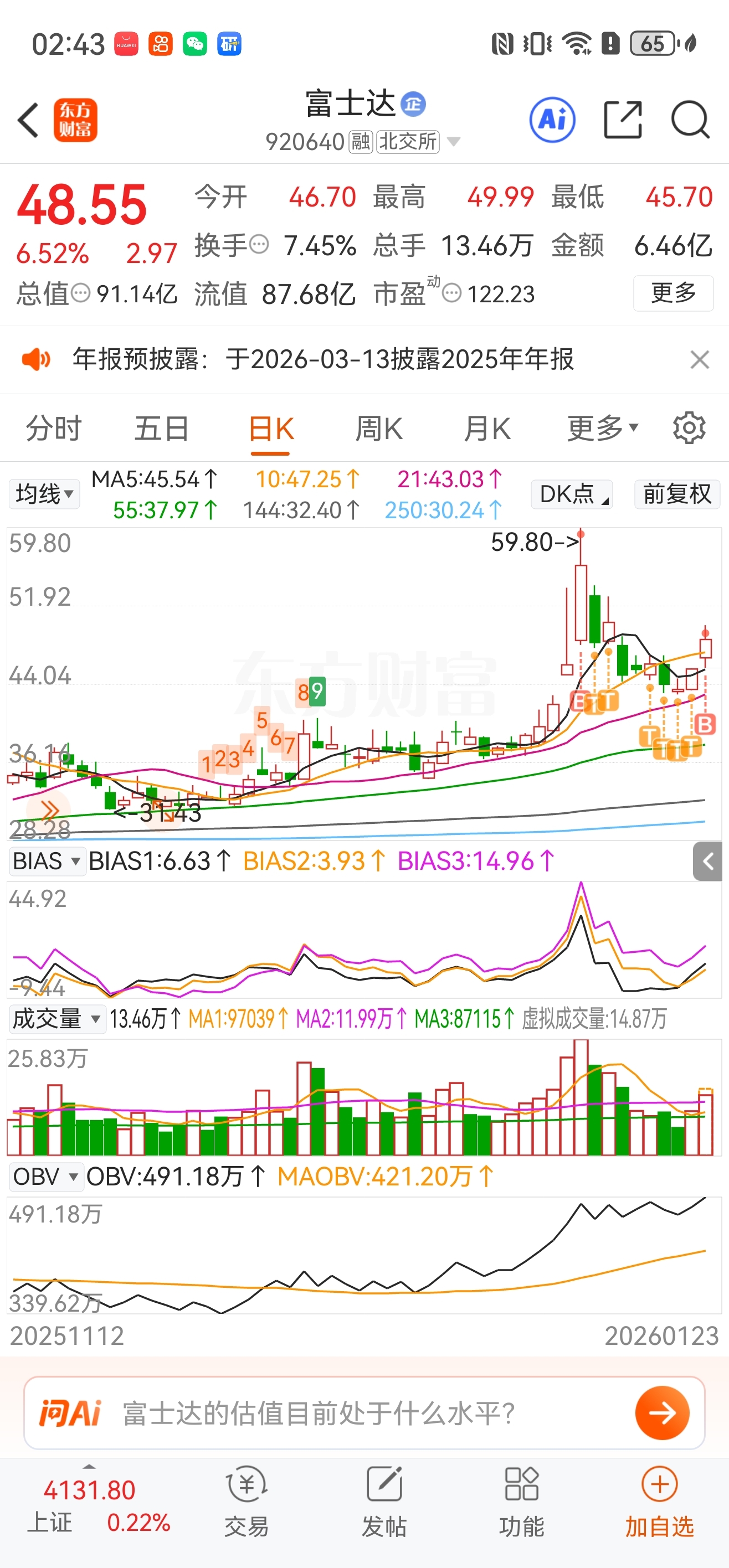The image size is (729, 1568).
Task: Tap the enterprise badge next to 富士达
Action: 413,104
